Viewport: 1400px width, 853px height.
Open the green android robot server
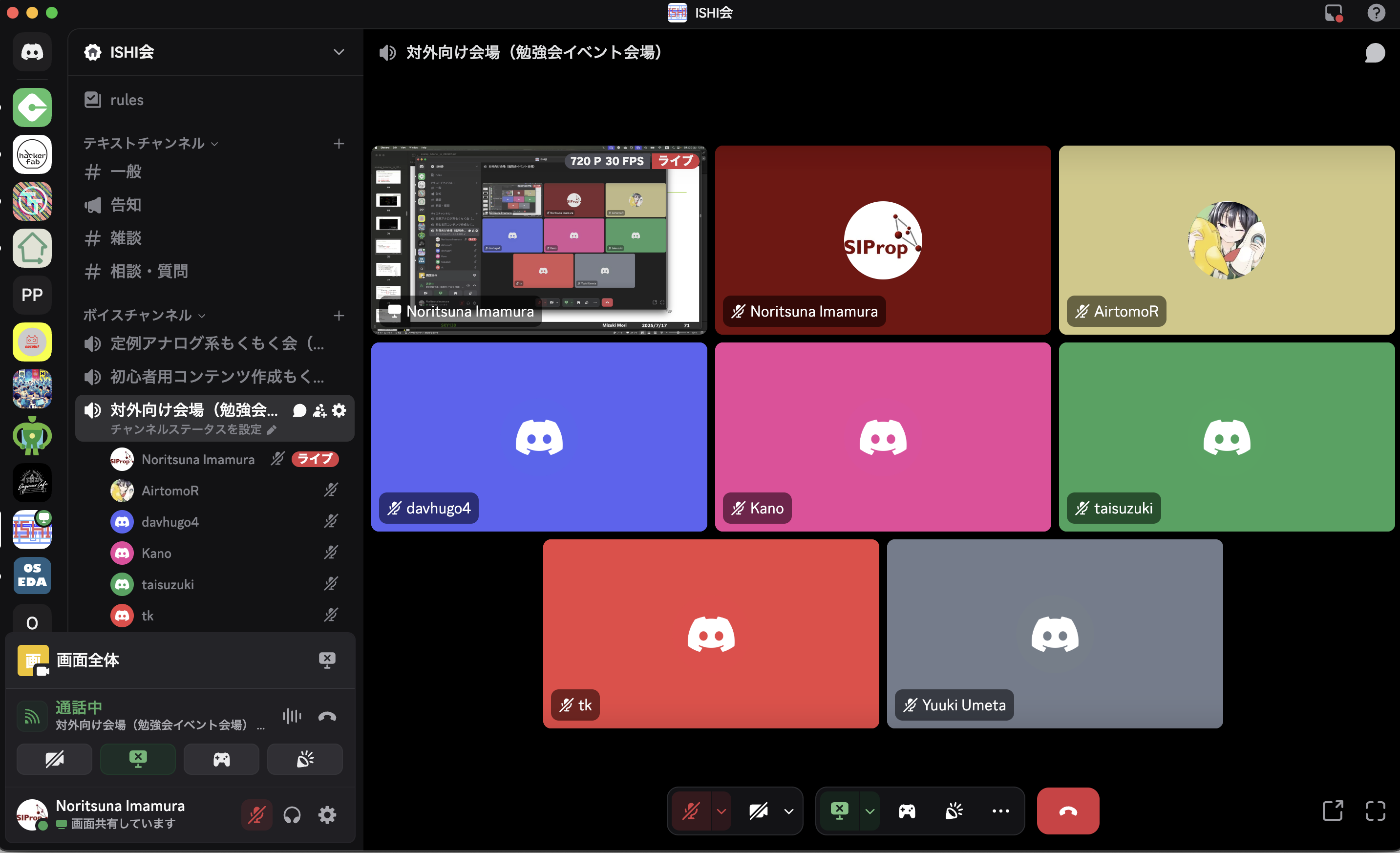point(32,435)
